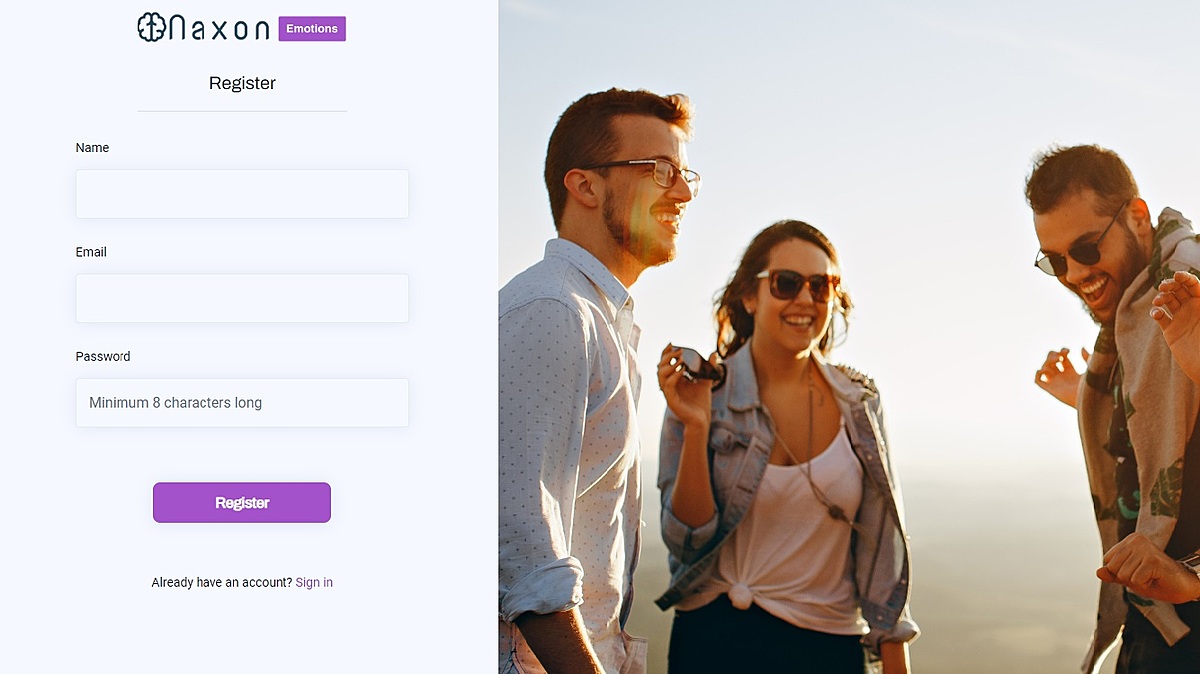Focus the Name input field
Image resolution: width=1200 pixels, height=674 pixels.
pyautogui.click(x=242, y=194)
